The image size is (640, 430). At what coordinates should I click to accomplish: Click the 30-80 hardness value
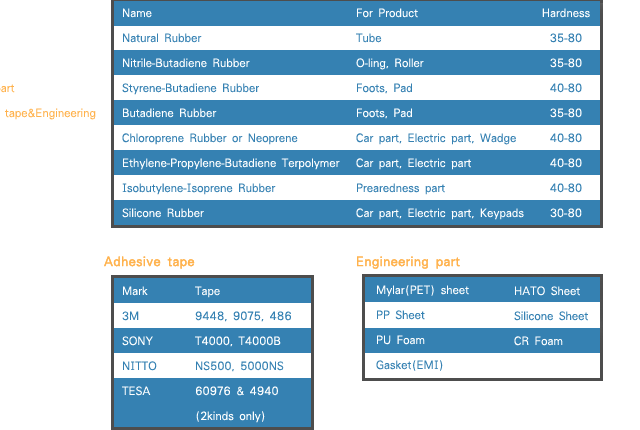tap(566, 213)
